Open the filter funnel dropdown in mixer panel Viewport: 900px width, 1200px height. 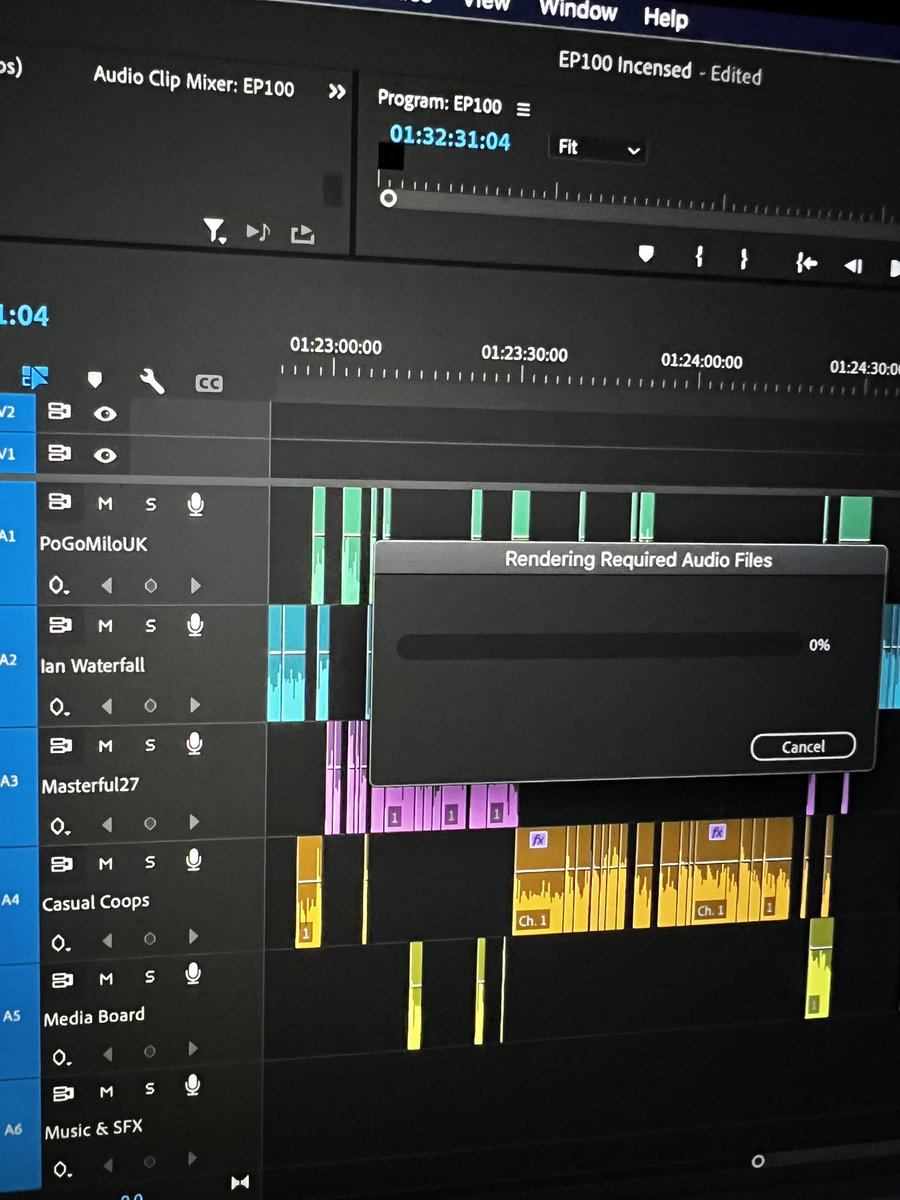pos(215,232)
